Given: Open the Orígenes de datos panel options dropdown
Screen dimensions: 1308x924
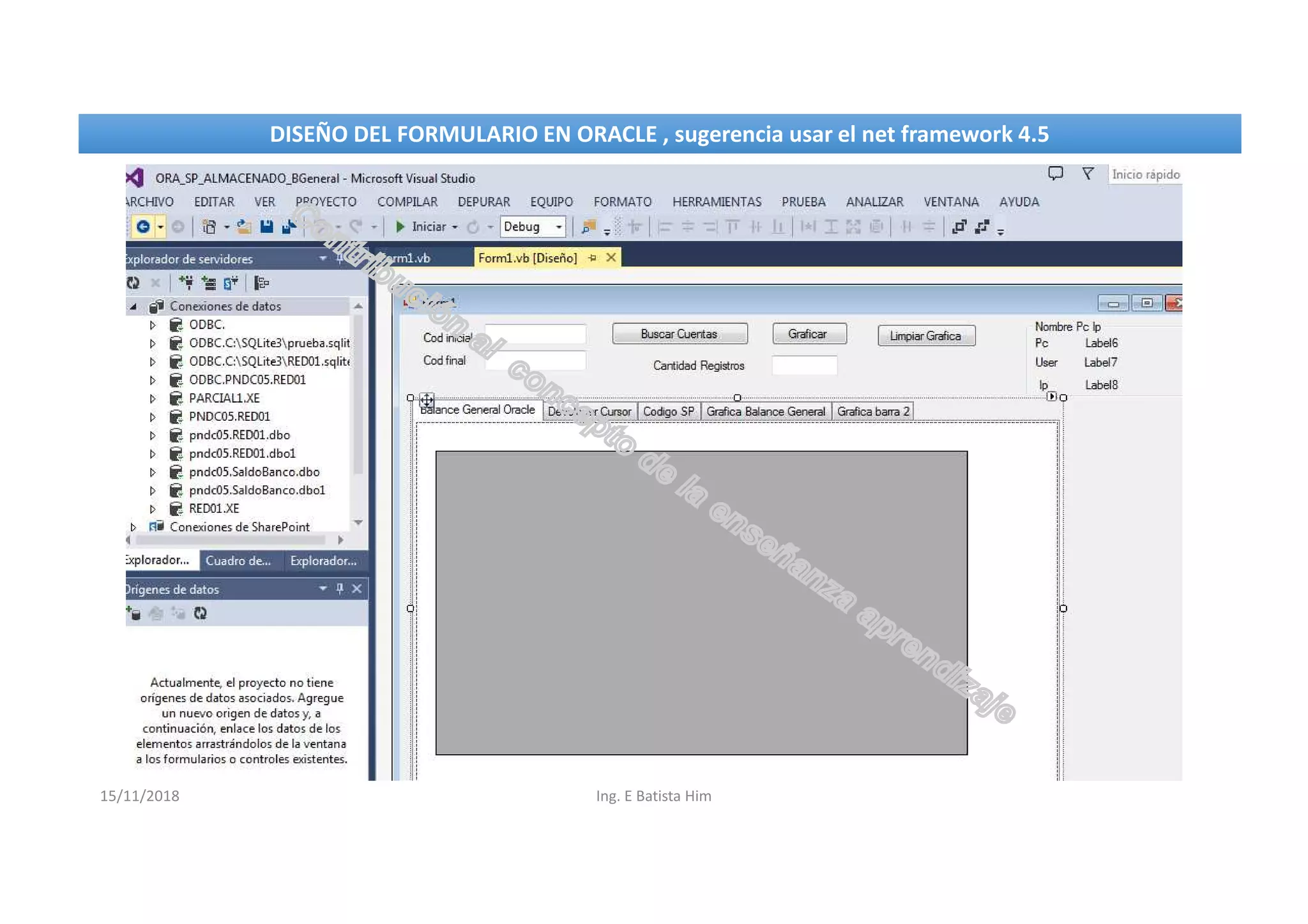Looking at the screenshot, I should coord(323,589).
